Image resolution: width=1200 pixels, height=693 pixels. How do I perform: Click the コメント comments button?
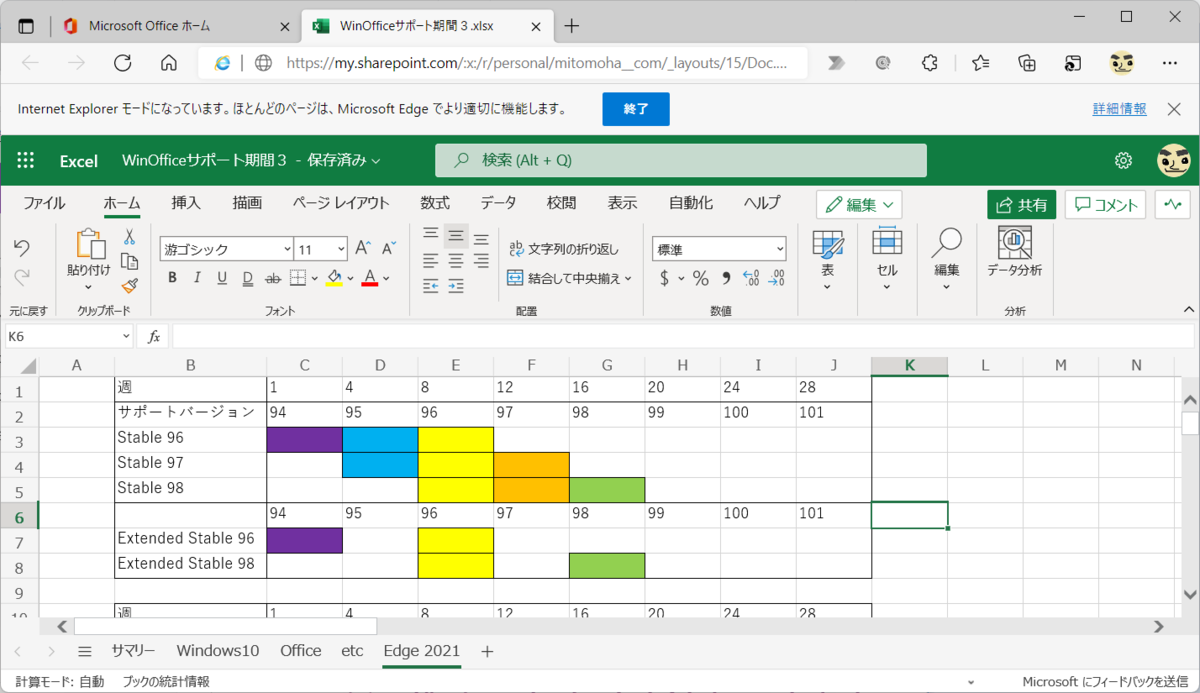tap(1105, 205)
